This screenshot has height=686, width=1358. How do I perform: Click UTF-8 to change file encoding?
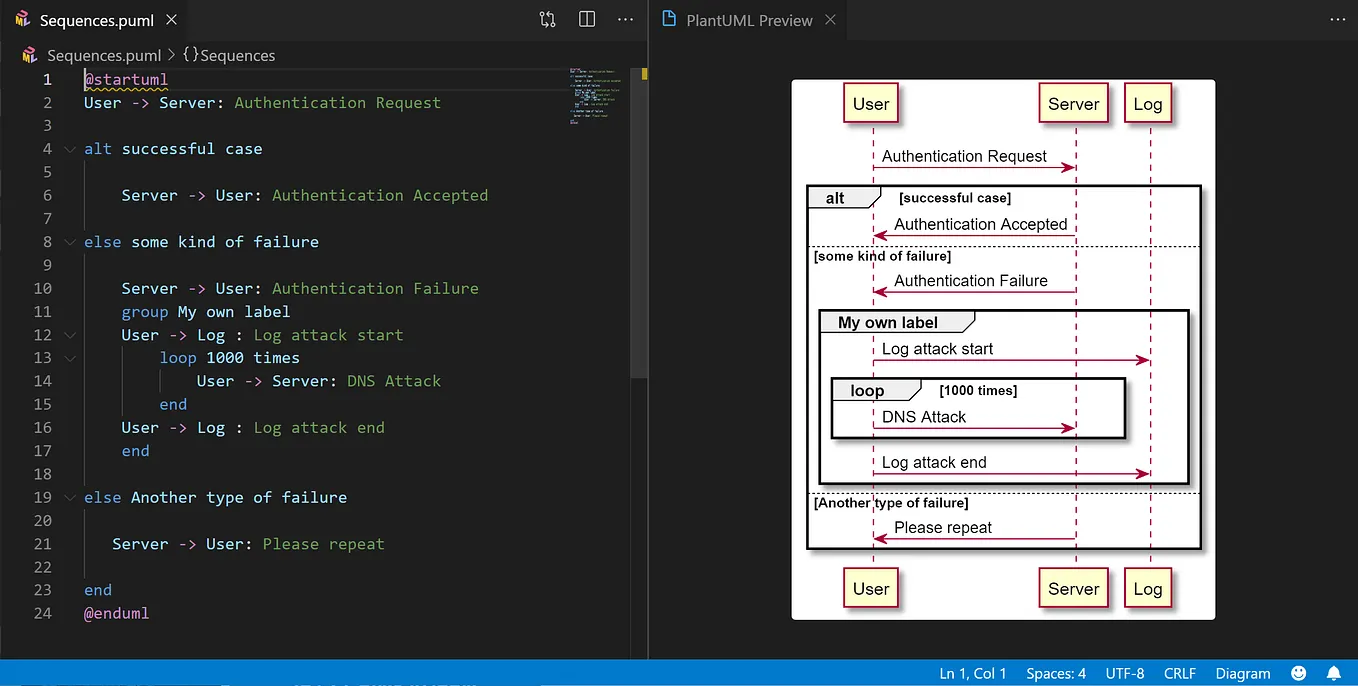1124,673
